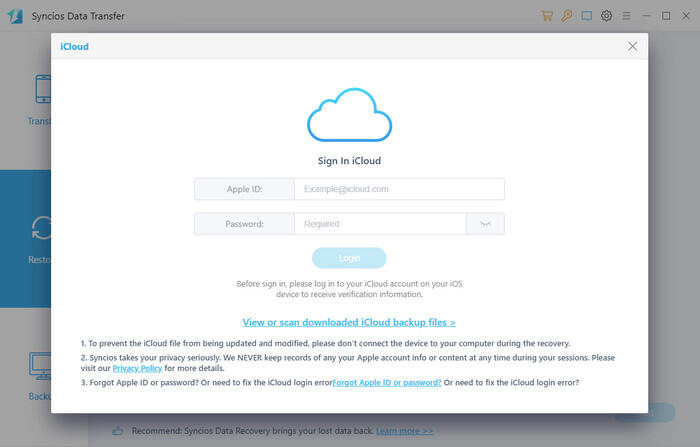Image resolution: width=700 pixels, height=447 pixels.
Task: Click the iCloud dialog title text
Action: [74, 46]
